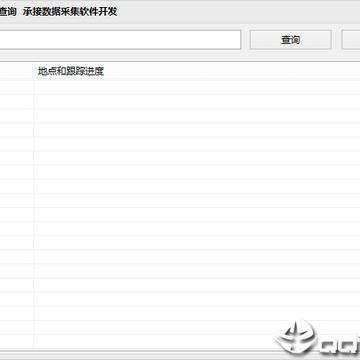Image resolution: width=360 pixels, height=360 pixels.
Task: Select the 地点和跟踪进度 column header
Action: [197, 71]
